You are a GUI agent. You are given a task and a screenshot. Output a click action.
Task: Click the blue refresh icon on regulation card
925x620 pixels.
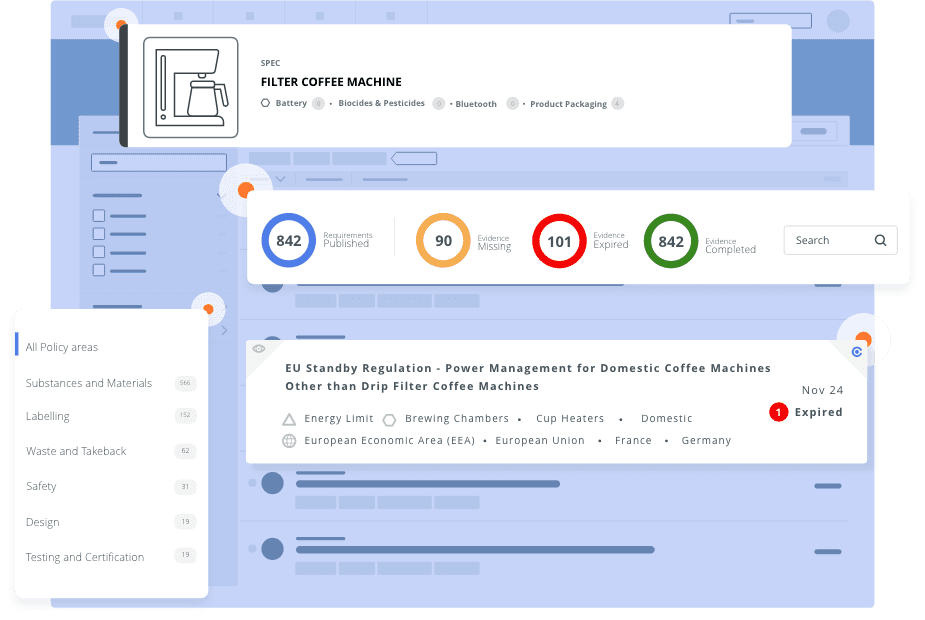[x=856, y=352]
